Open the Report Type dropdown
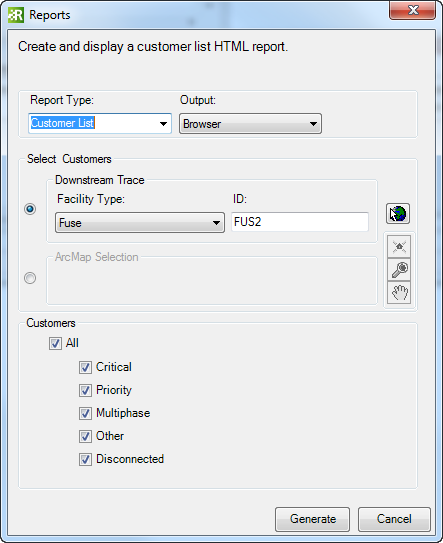 (100, 123)
